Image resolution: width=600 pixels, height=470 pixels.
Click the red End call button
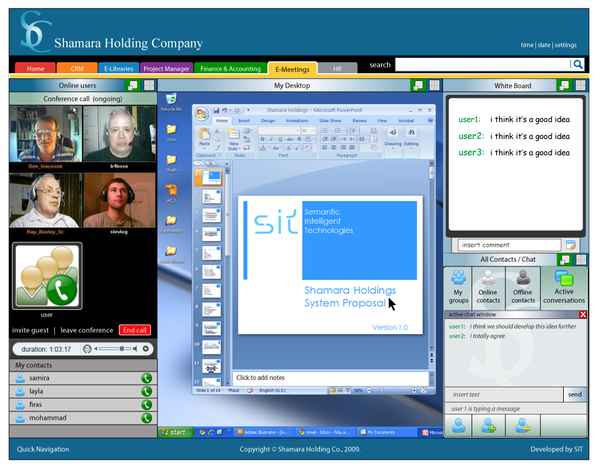tap(135, 330)
